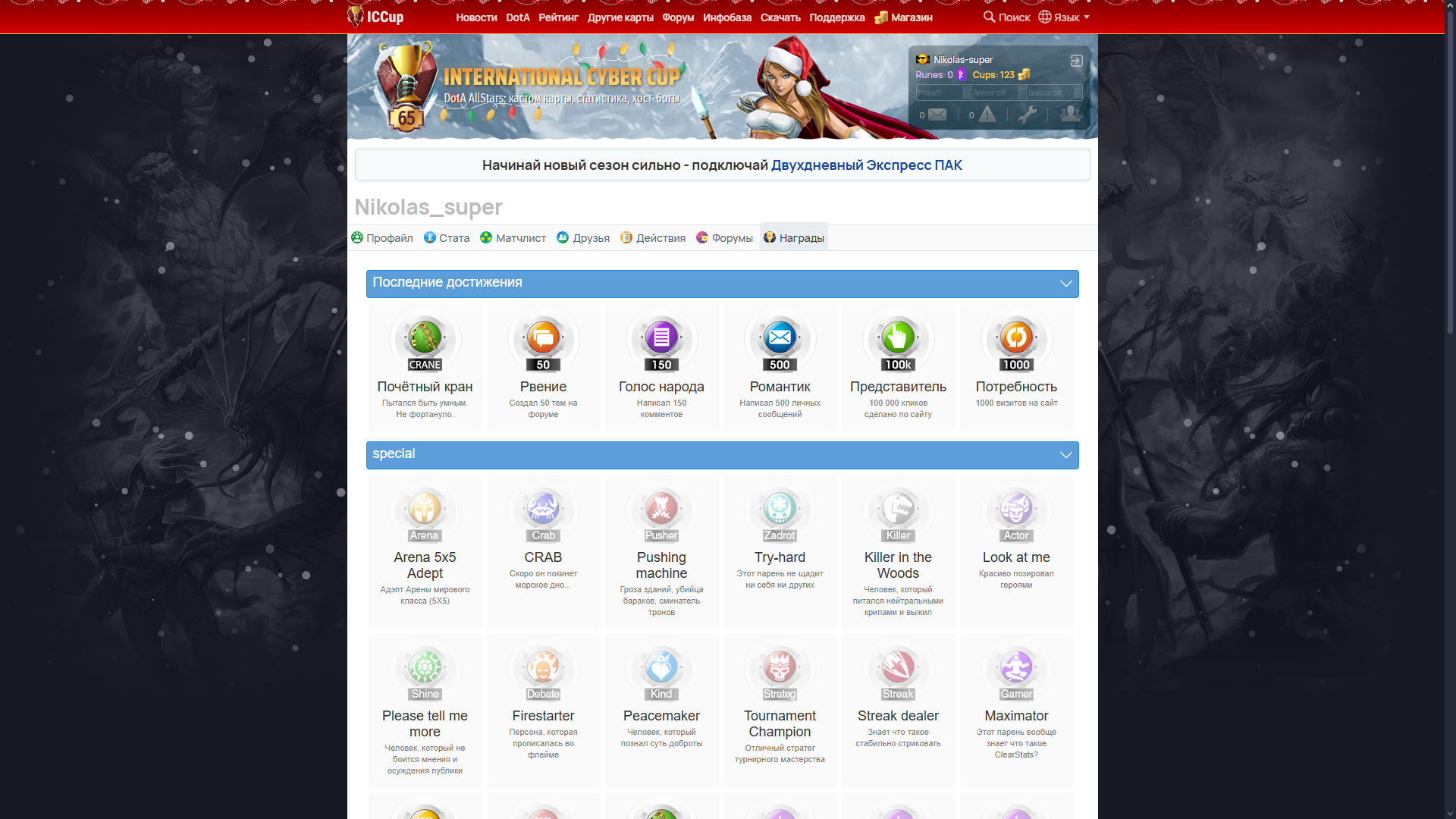Click the Поиск search button
Viewport: 1456px width, 819px height.
coord(1006,17)
